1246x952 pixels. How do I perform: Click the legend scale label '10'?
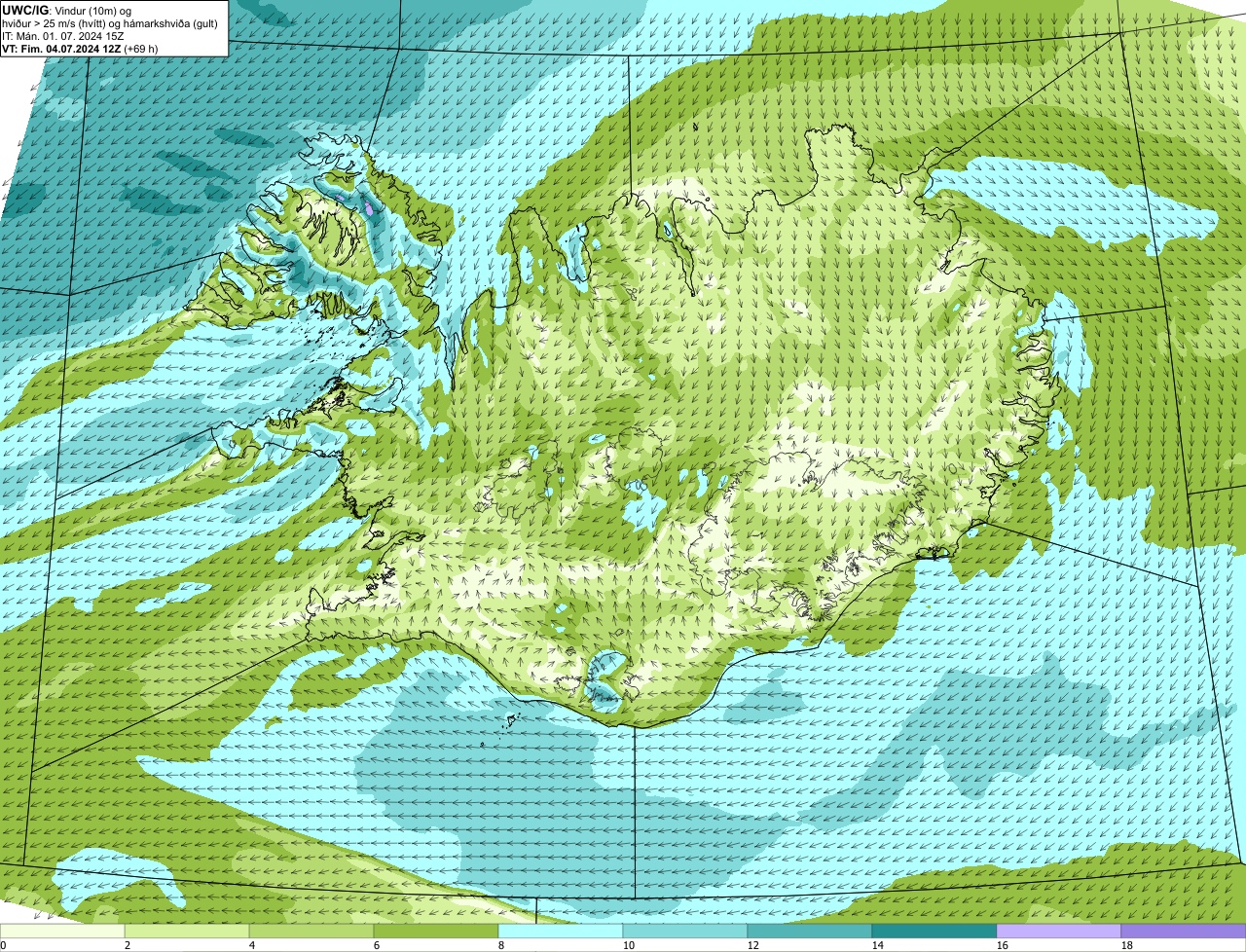pyautogui.click(x=629, y=945)
